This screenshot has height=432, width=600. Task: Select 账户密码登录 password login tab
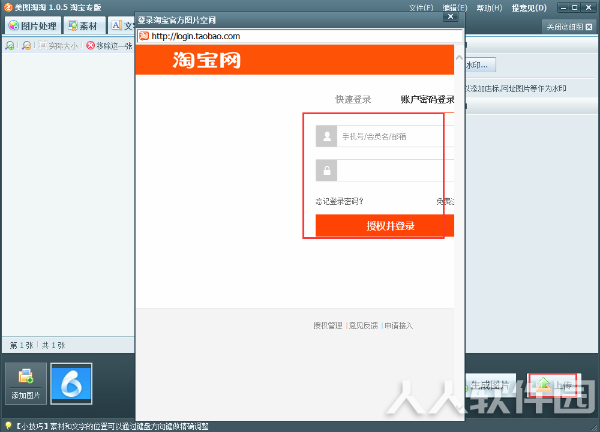[427, 99]
